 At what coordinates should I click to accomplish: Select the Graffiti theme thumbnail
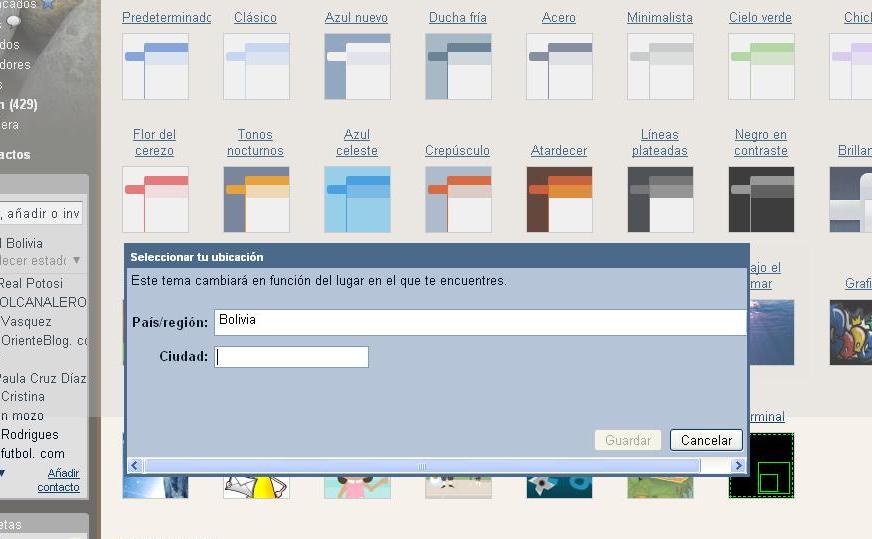pos(850,333)
